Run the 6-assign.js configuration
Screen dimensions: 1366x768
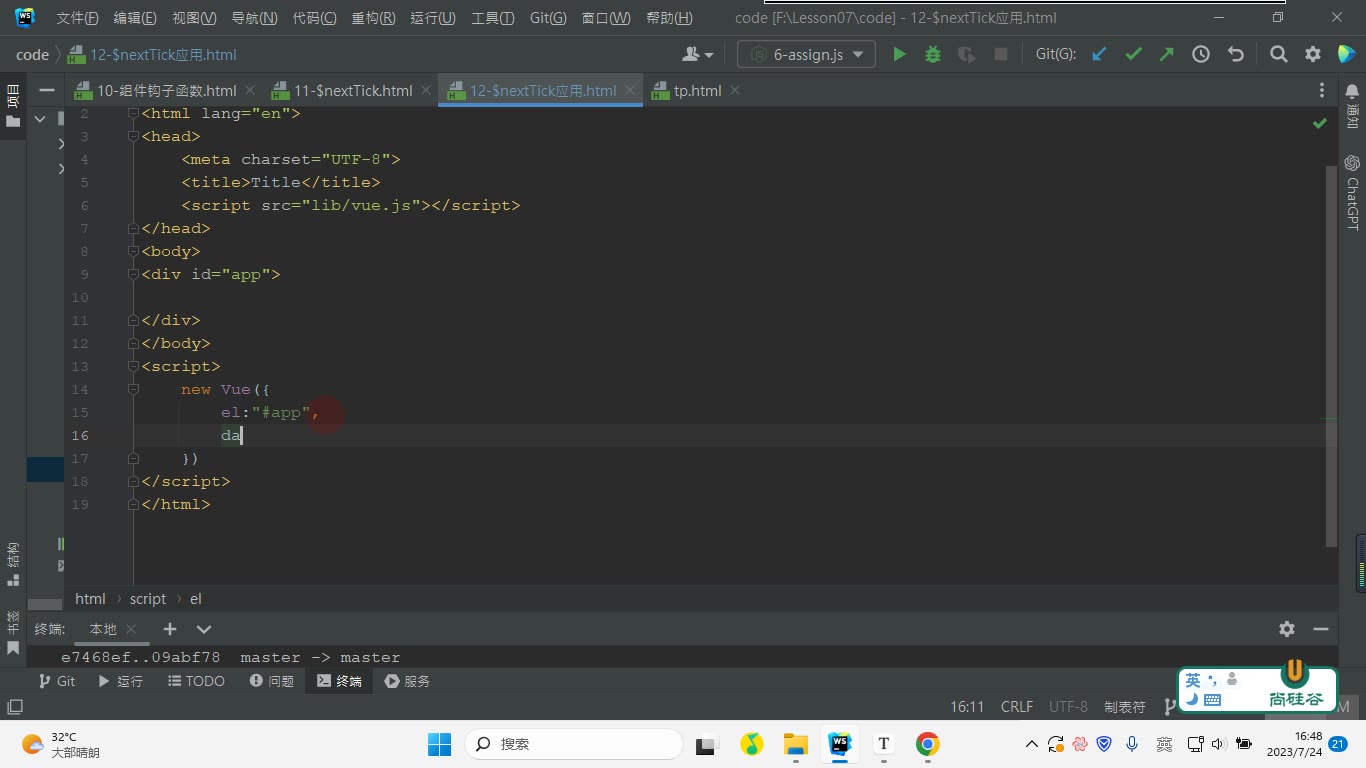click(x=899, y=55)
